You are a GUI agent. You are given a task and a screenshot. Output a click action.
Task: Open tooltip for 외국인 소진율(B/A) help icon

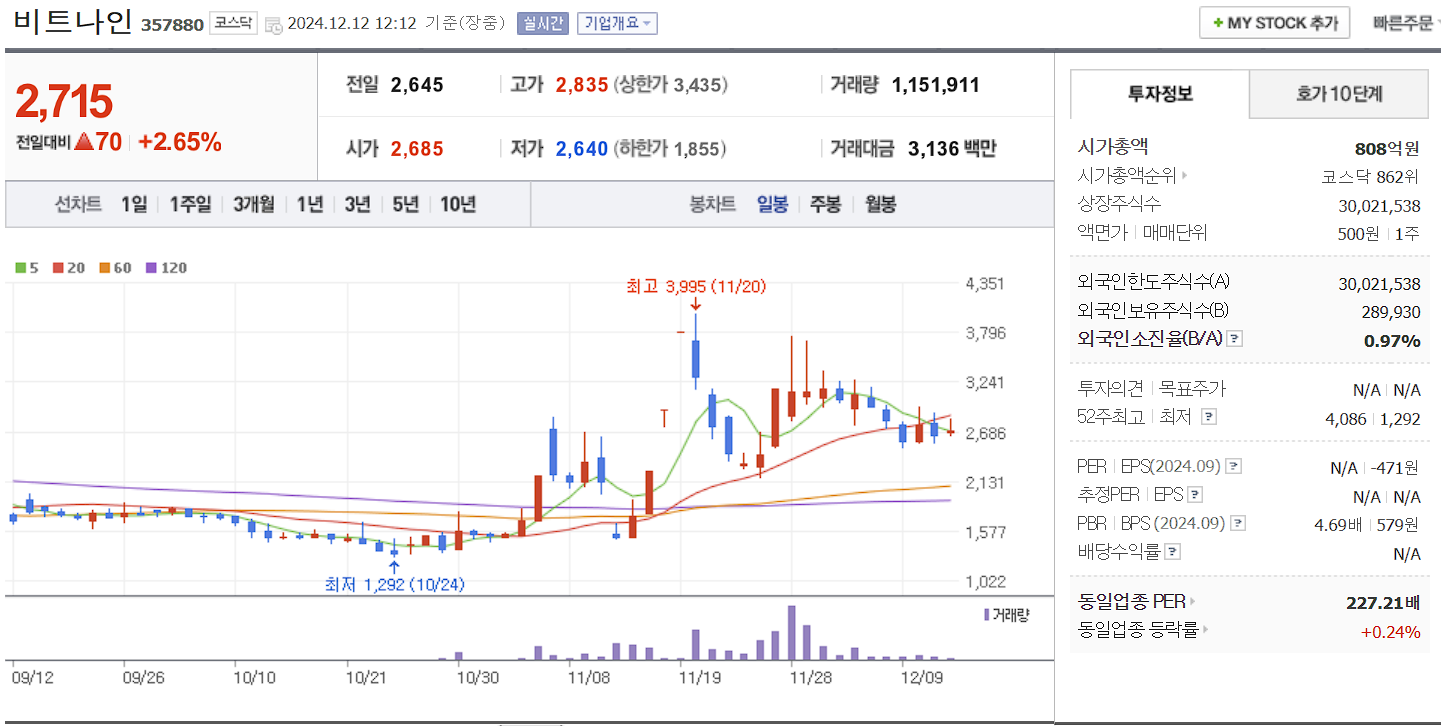(x=1235, y=339)
